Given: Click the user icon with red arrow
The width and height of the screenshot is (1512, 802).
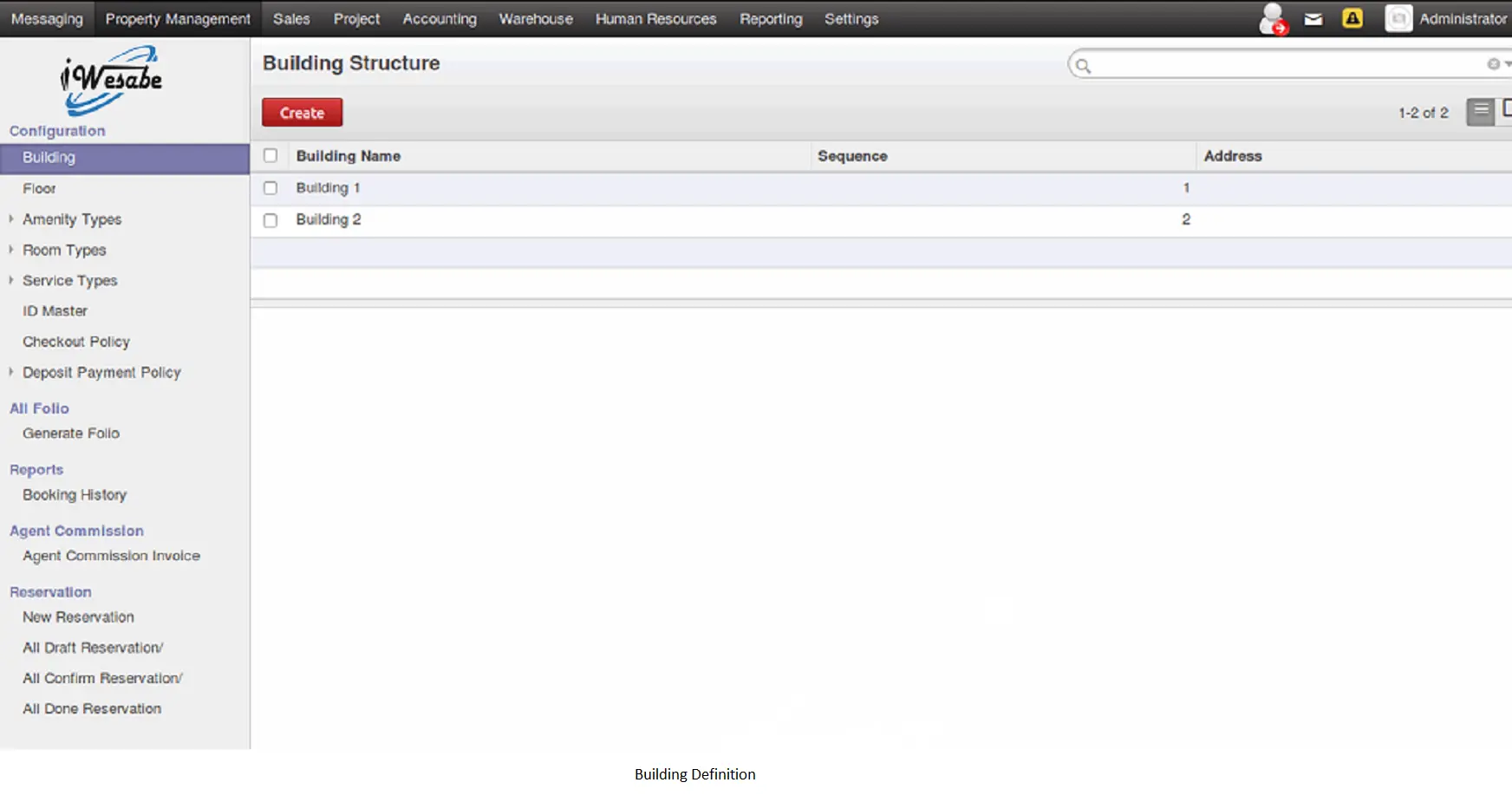Looking at the screenshot, I should (1273, 19).
